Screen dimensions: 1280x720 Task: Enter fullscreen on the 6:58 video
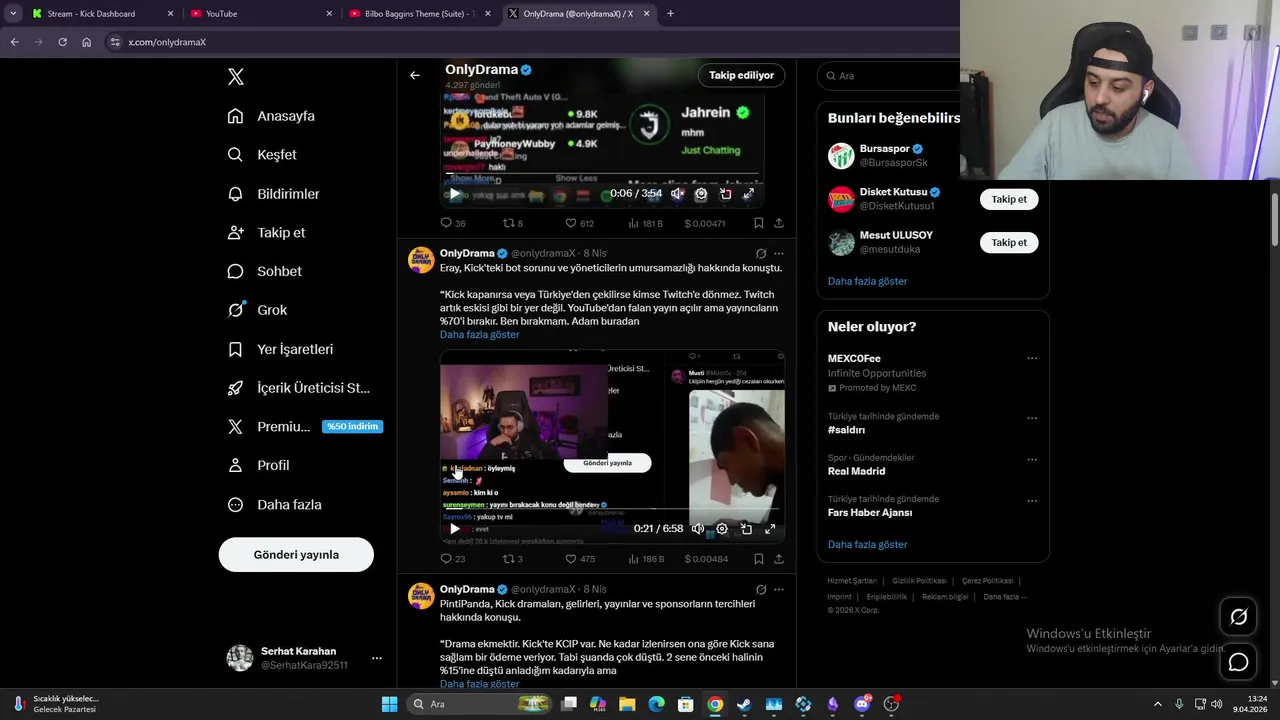coord(770,529)
